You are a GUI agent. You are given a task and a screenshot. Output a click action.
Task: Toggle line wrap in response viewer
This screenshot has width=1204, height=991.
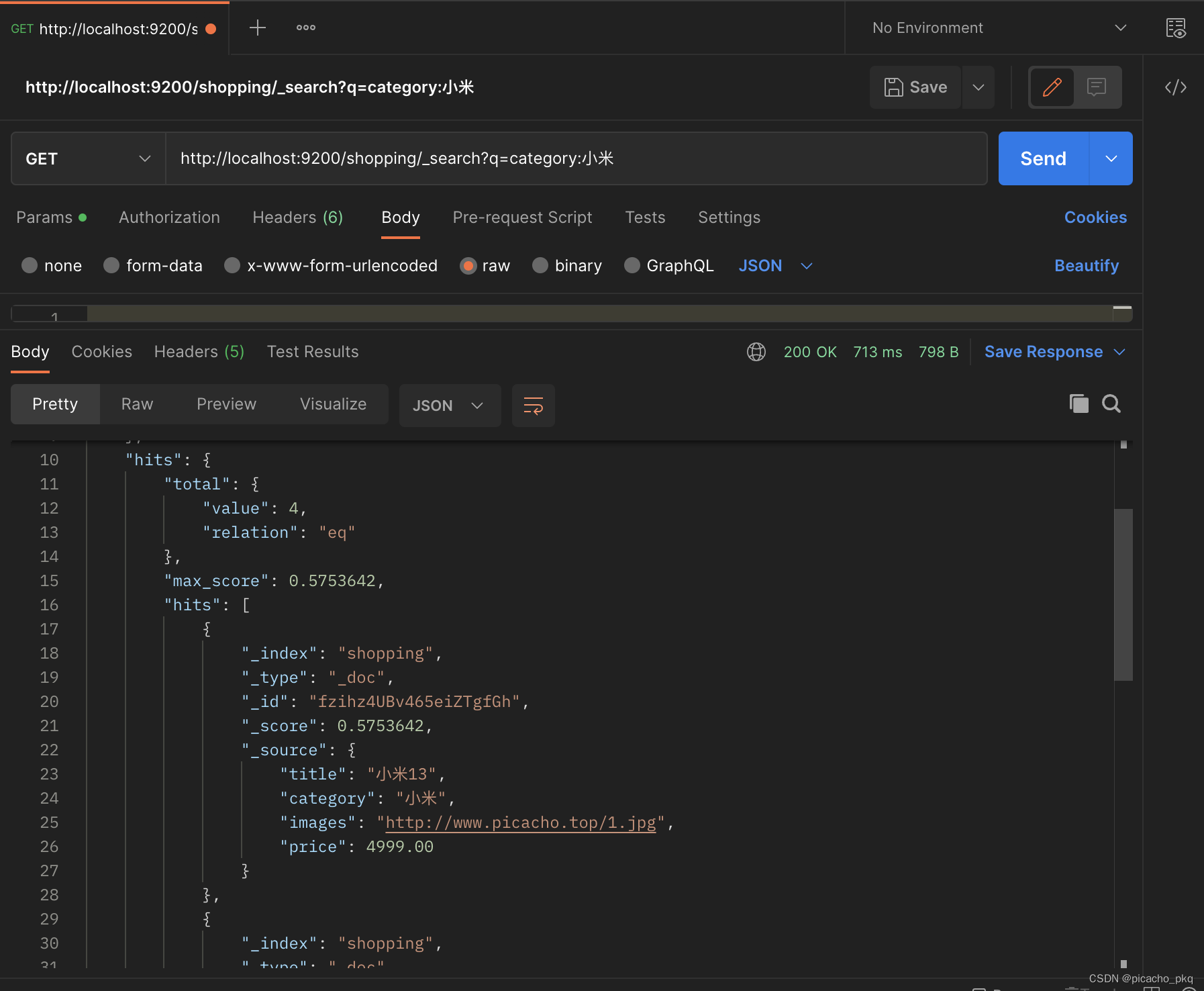(533, 406)
